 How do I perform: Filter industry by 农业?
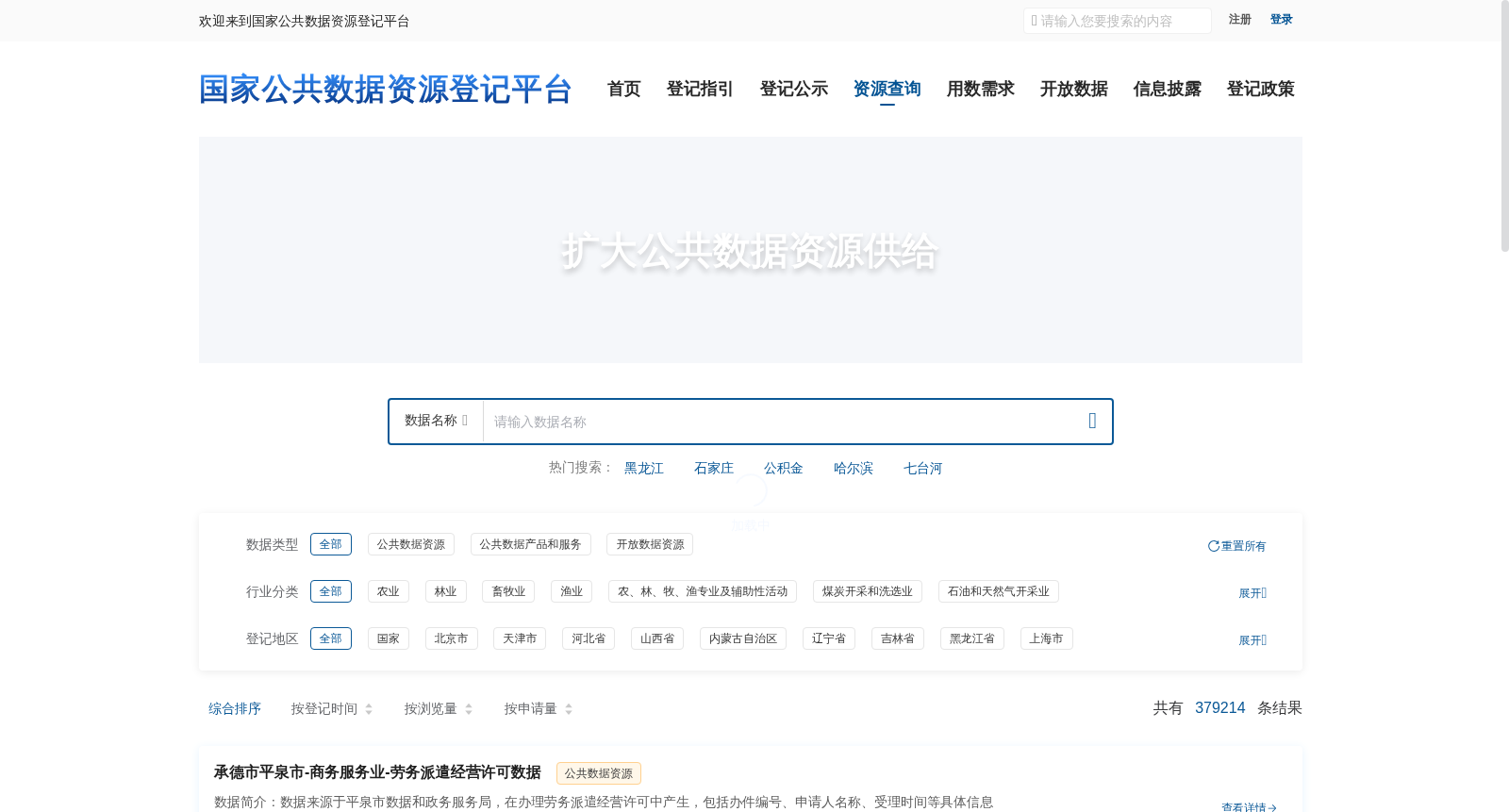point(389,591)
